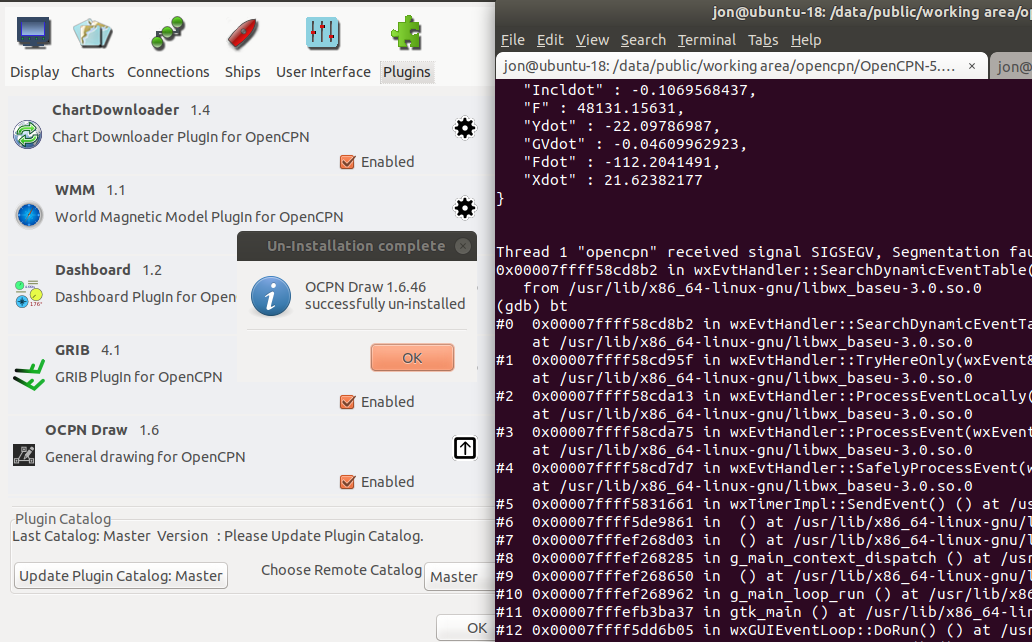Click the OCPN Draw update arrow icon
Viewport: 1032px width, 642px height.
point(464,448)
